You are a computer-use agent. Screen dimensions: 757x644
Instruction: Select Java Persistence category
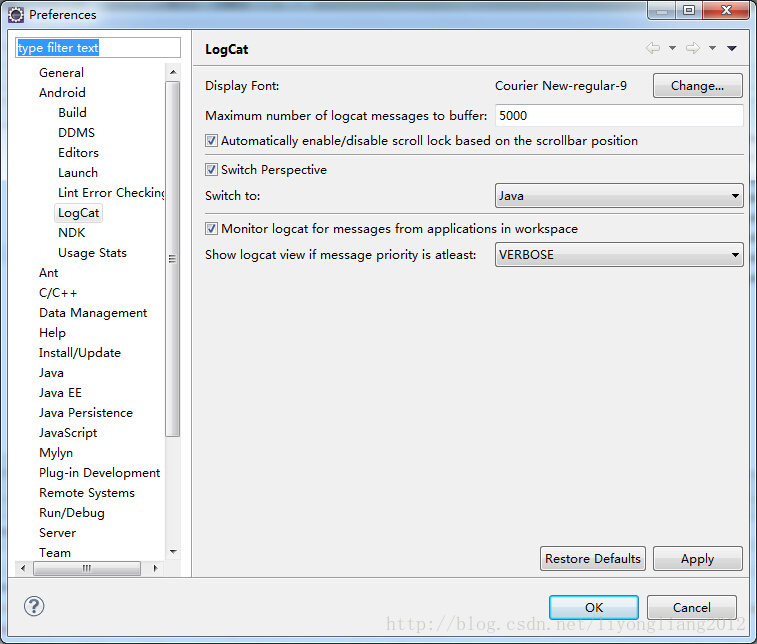click(x=86, y=413)
